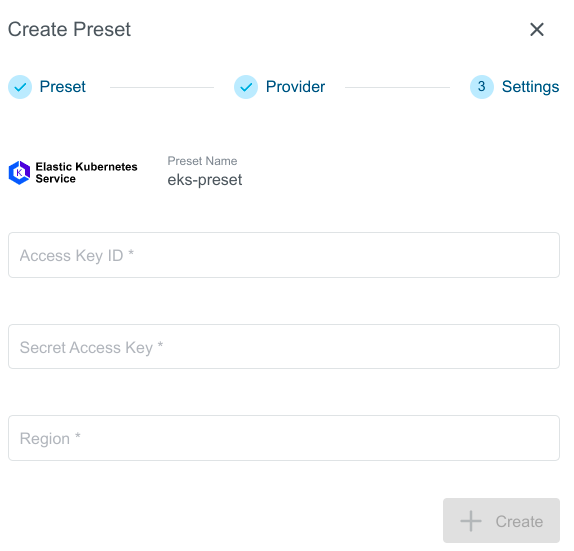Select the Settings step label
Image resolution: width=574 pixels, height=551 pixels.
530,87
